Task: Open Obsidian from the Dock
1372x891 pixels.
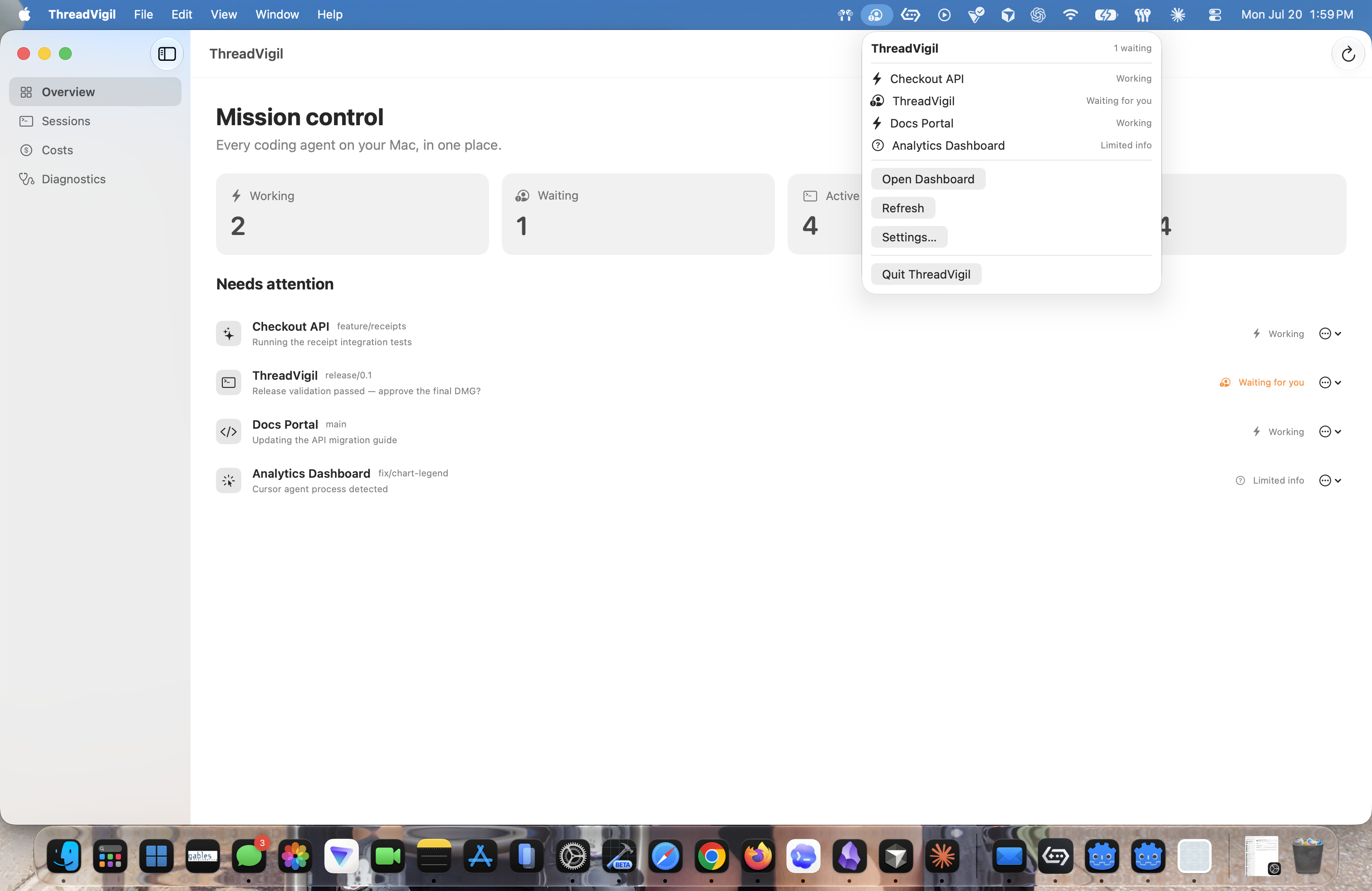Action: [x=850, y=856]
